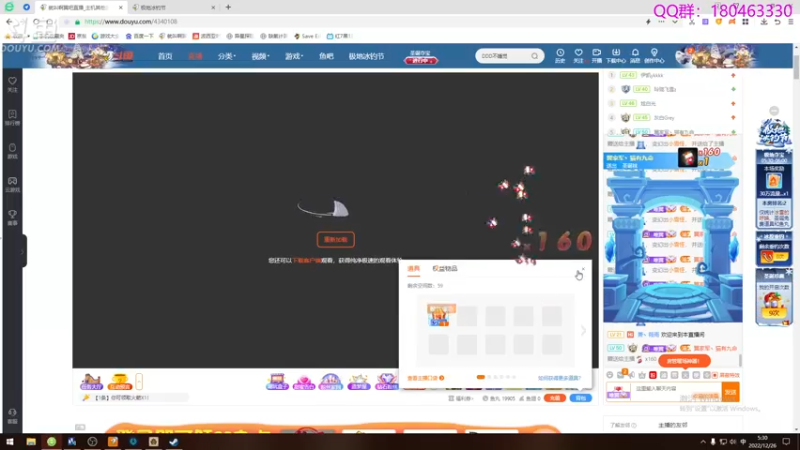This screenshot has height=450, width=800.
Task: Click the emoji face icon in chat
Action: pyautogui.click(x=610, y=375)
